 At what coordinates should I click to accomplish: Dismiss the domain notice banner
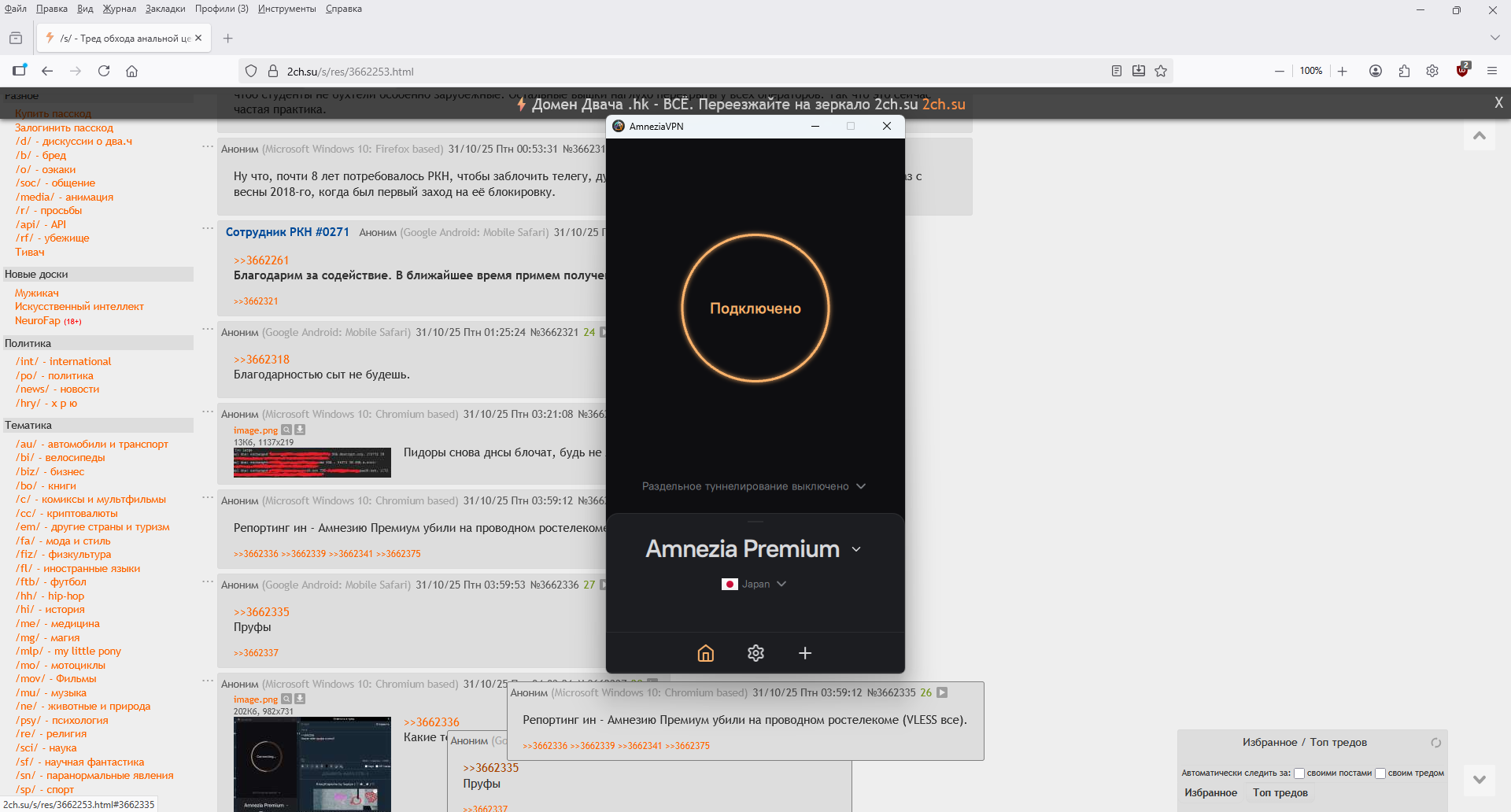point(1498,103)
